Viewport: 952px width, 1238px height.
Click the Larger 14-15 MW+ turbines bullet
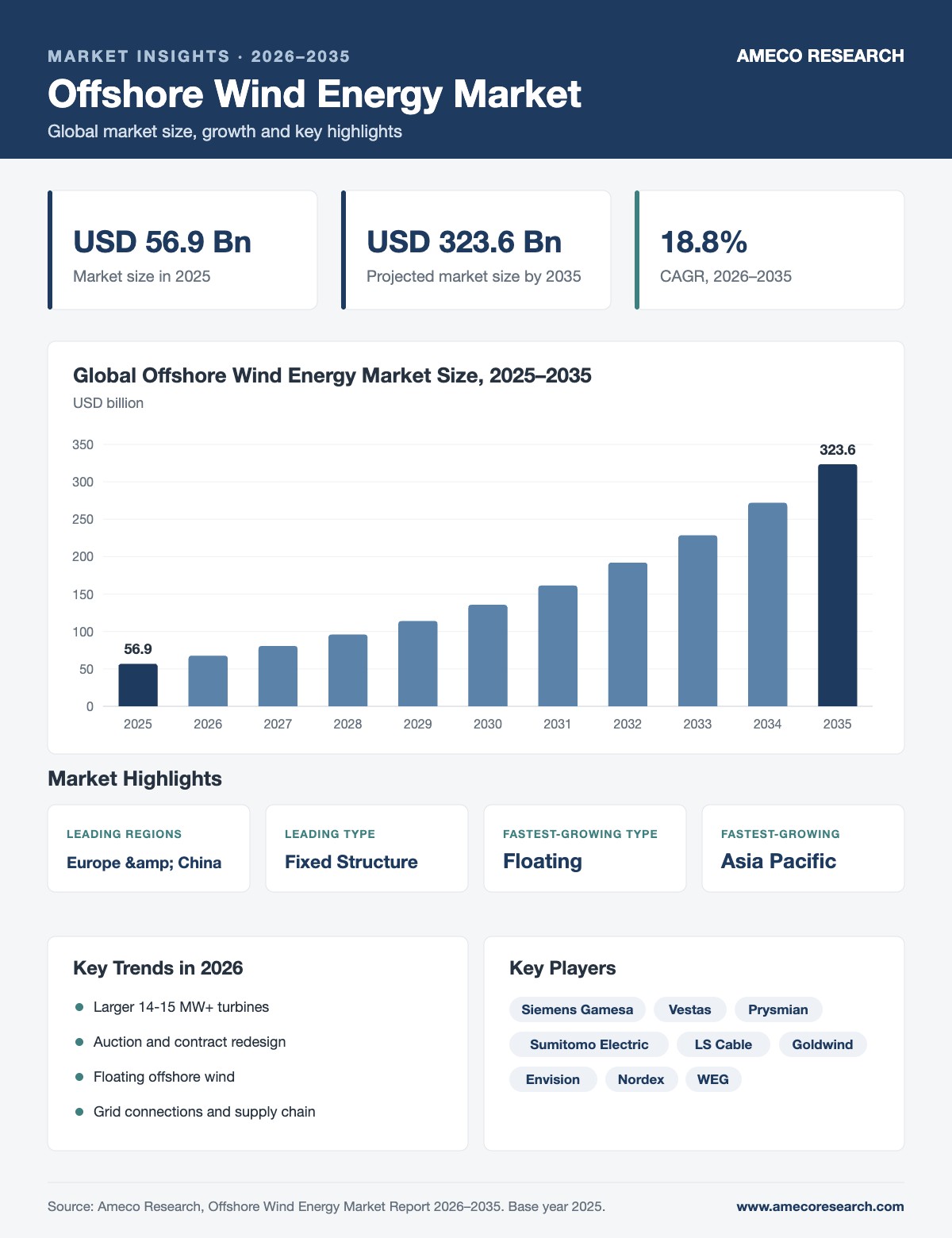[x=172, y=1007]
